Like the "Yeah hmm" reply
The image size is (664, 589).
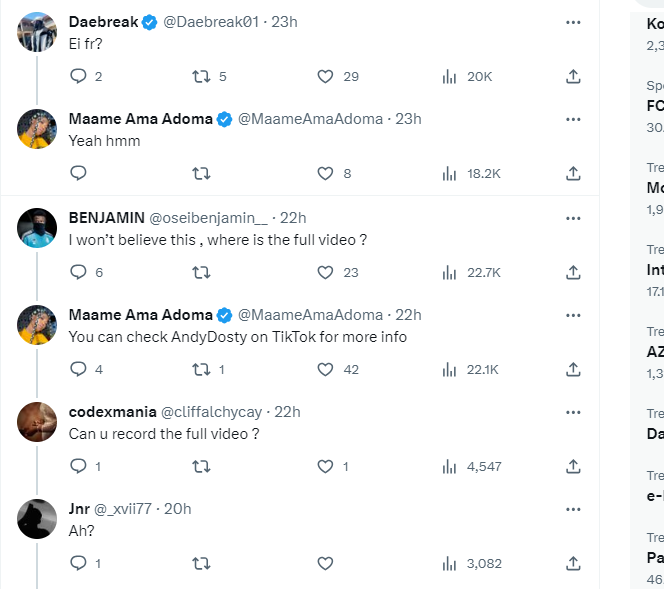tap(325, 173)
